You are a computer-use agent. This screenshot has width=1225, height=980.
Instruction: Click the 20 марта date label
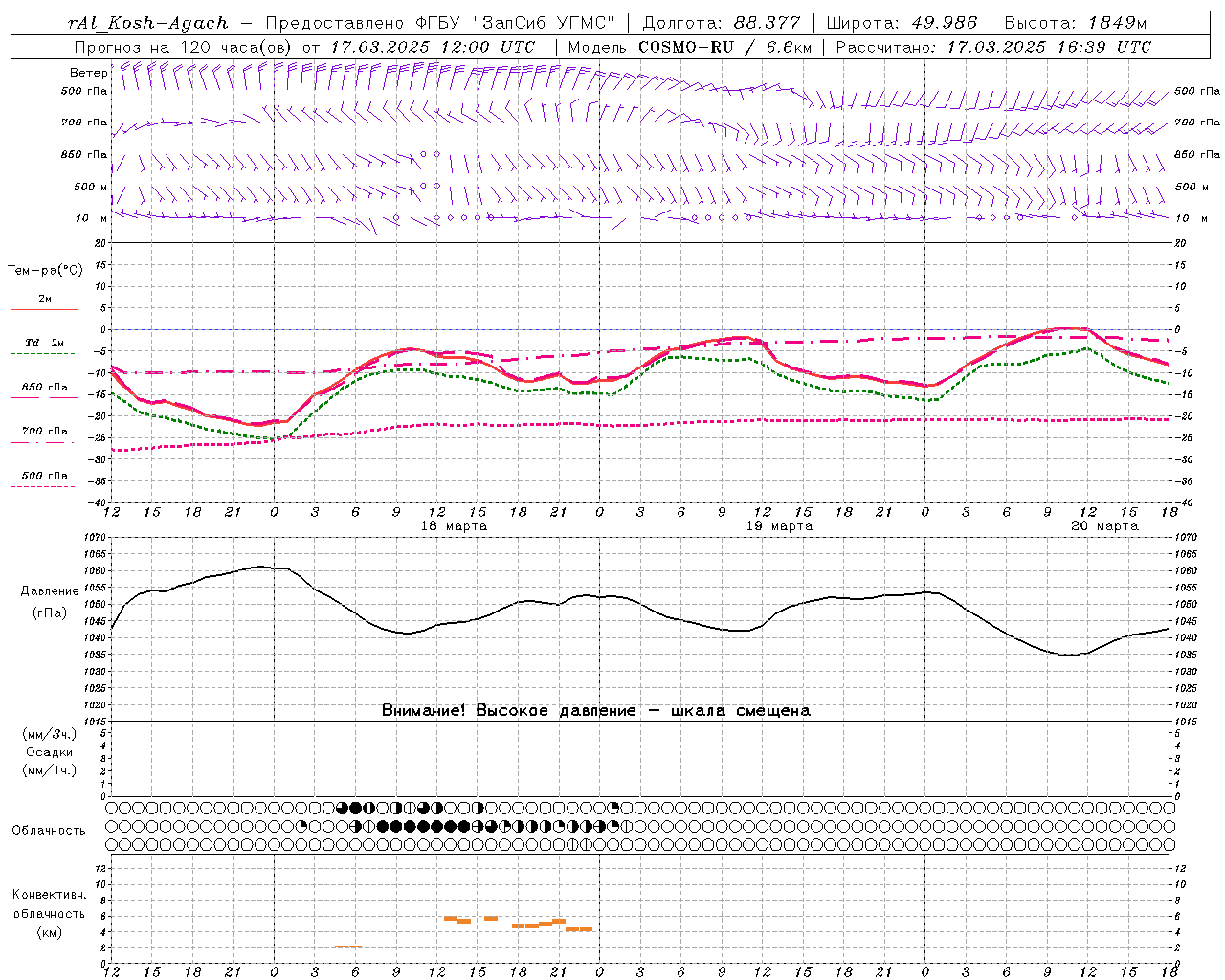coord(1104,526)
